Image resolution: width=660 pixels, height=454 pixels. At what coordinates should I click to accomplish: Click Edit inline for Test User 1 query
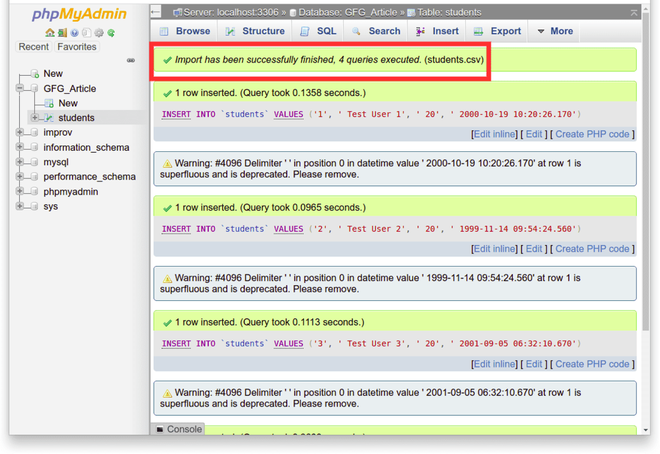[494, 134]
